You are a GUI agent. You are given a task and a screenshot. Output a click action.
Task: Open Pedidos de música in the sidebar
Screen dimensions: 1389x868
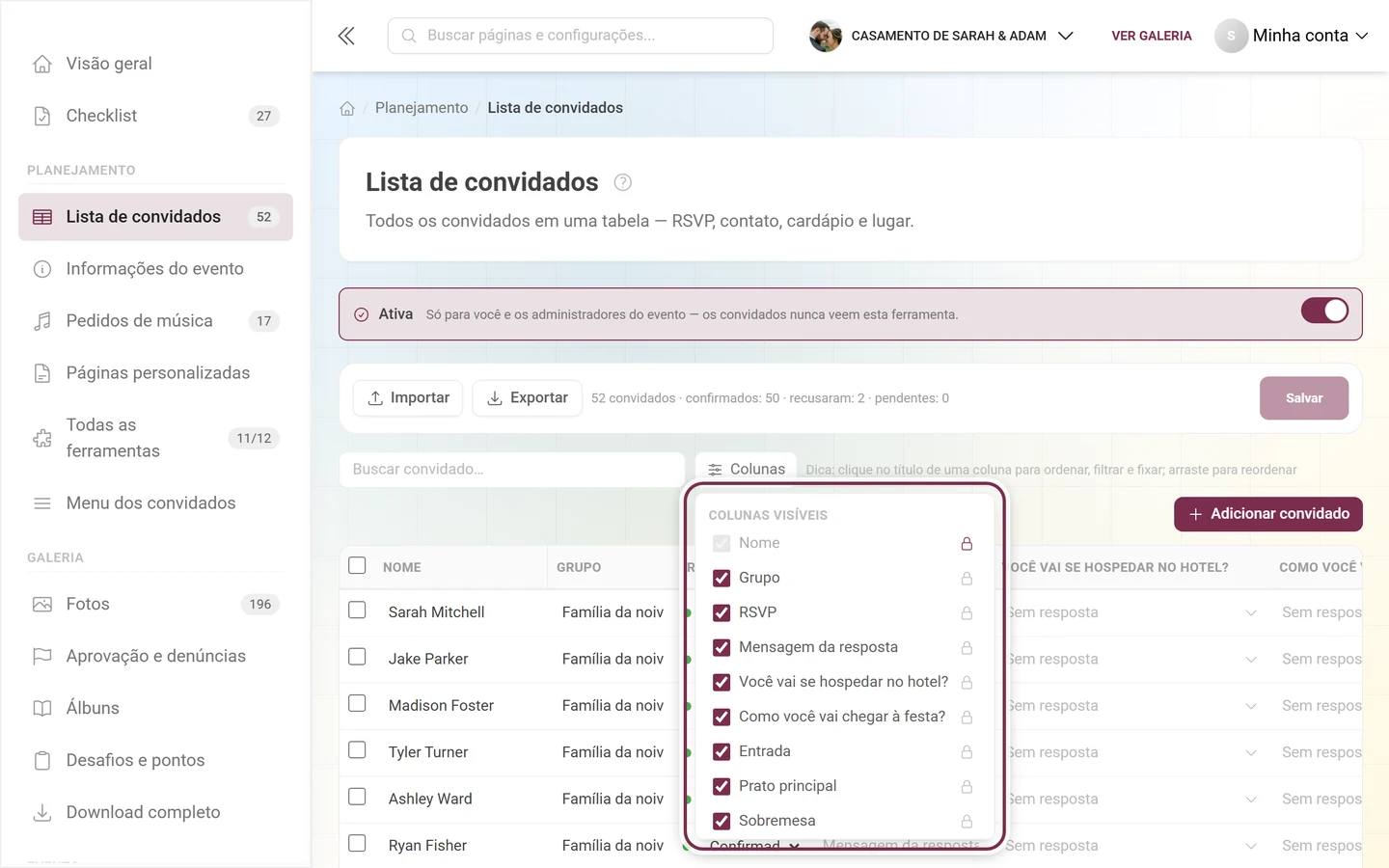(155, 321)
